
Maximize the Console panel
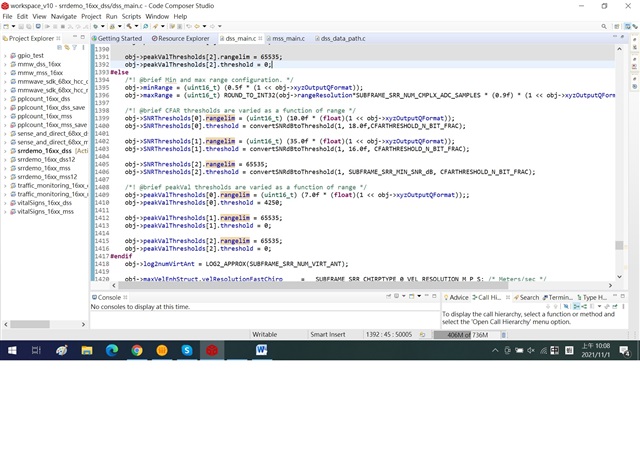pos(434,296)
